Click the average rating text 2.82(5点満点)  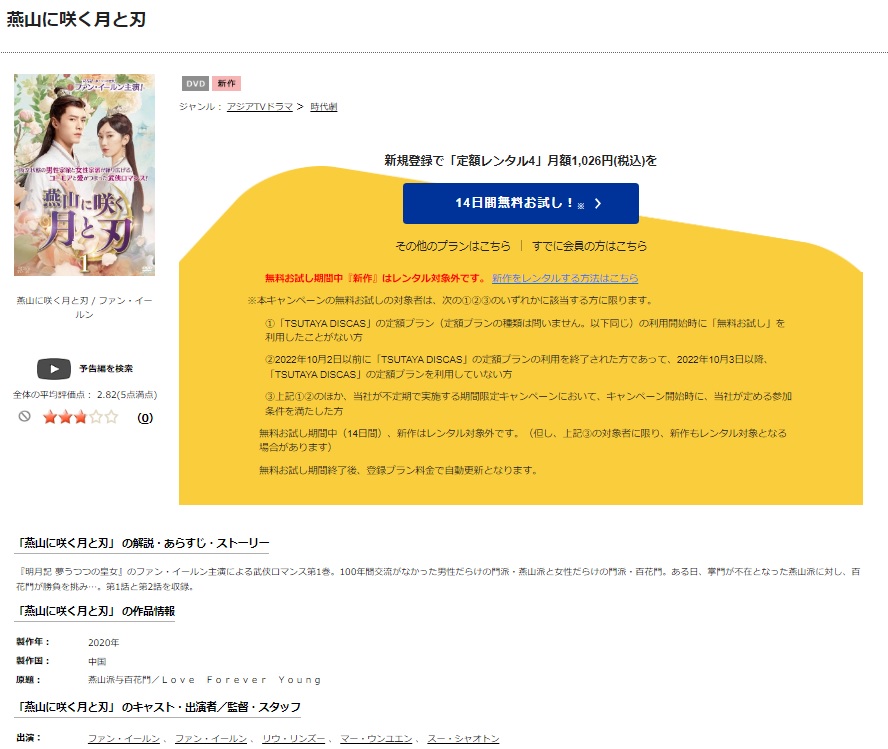click(x=127, y=395)
